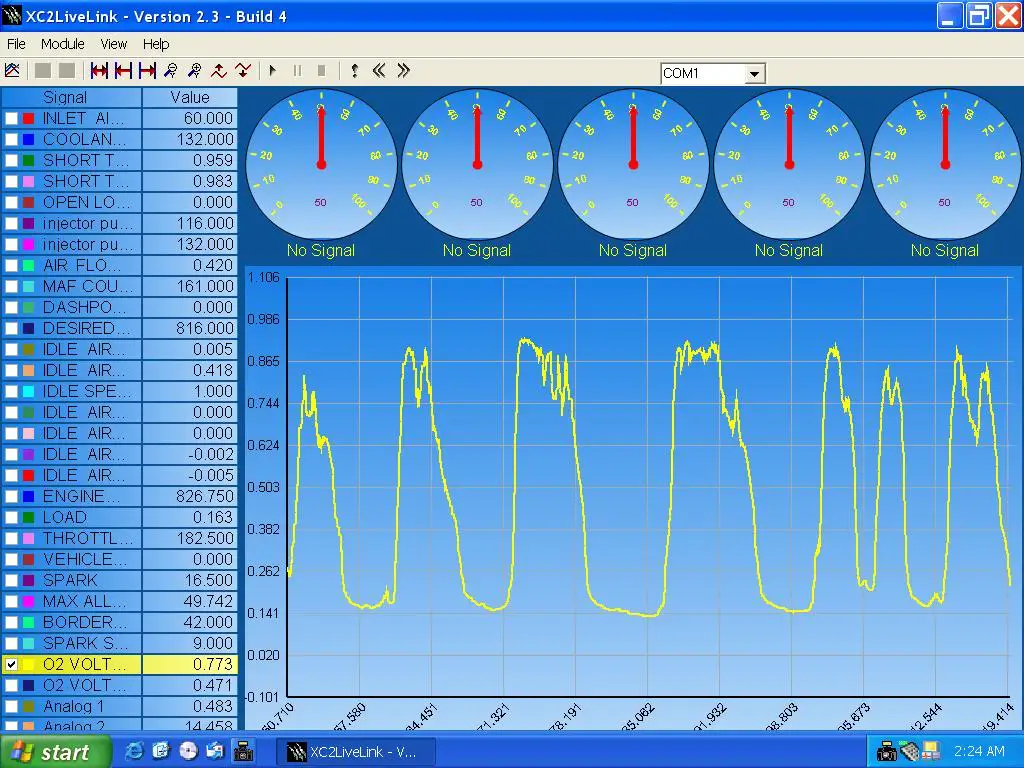Uncheck the highlighted O2 VOLT... checkbox
The height and width of the screenshot is (768, 1024).
coord(11,664)
